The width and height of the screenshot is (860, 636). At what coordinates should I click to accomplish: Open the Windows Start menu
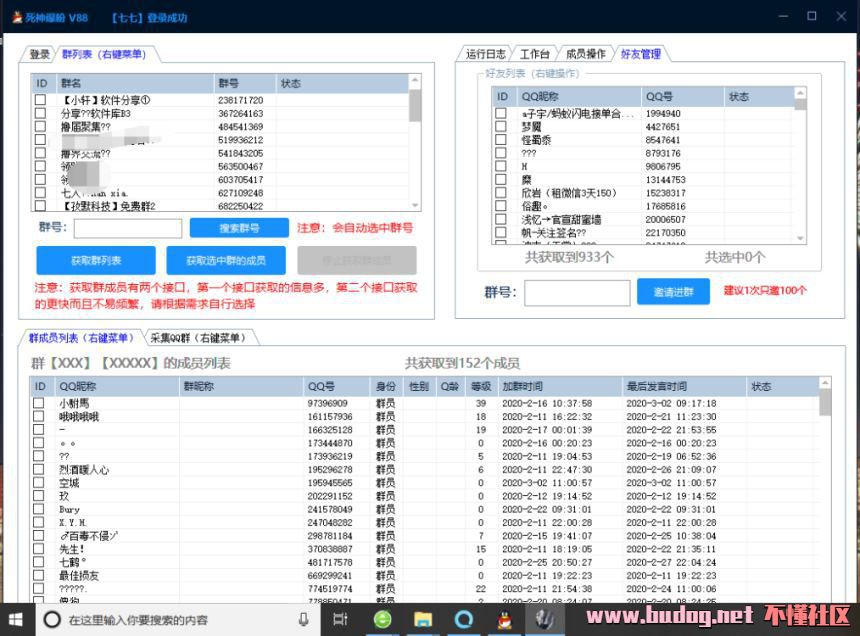click(x=15, y=620)
